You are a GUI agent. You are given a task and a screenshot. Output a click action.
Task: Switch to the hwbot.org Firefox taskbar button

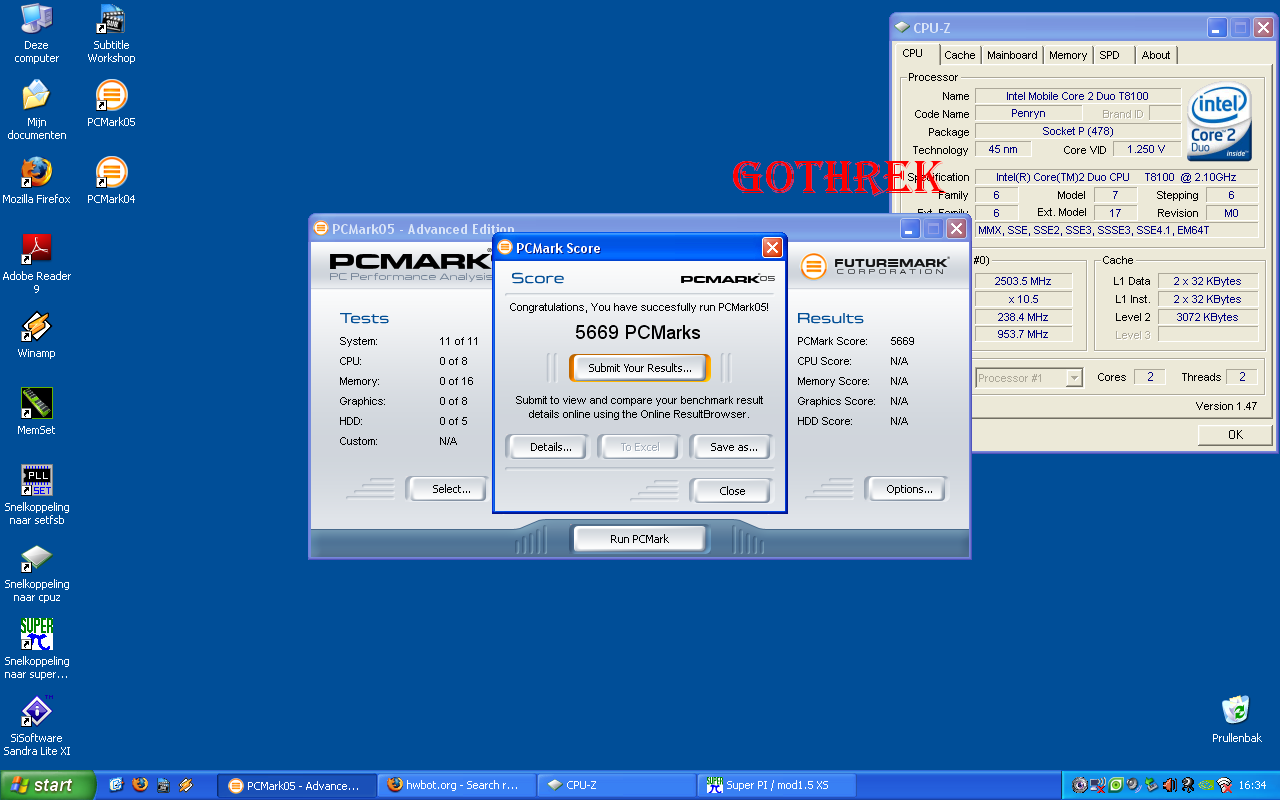(x=457, y=786)
